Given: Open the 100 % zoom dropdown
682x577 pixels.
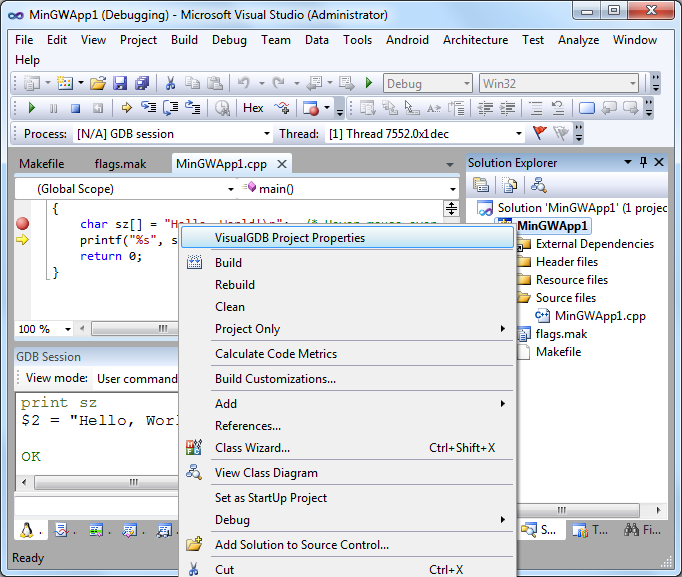Looking at the screenshot, I should (67, 329).
